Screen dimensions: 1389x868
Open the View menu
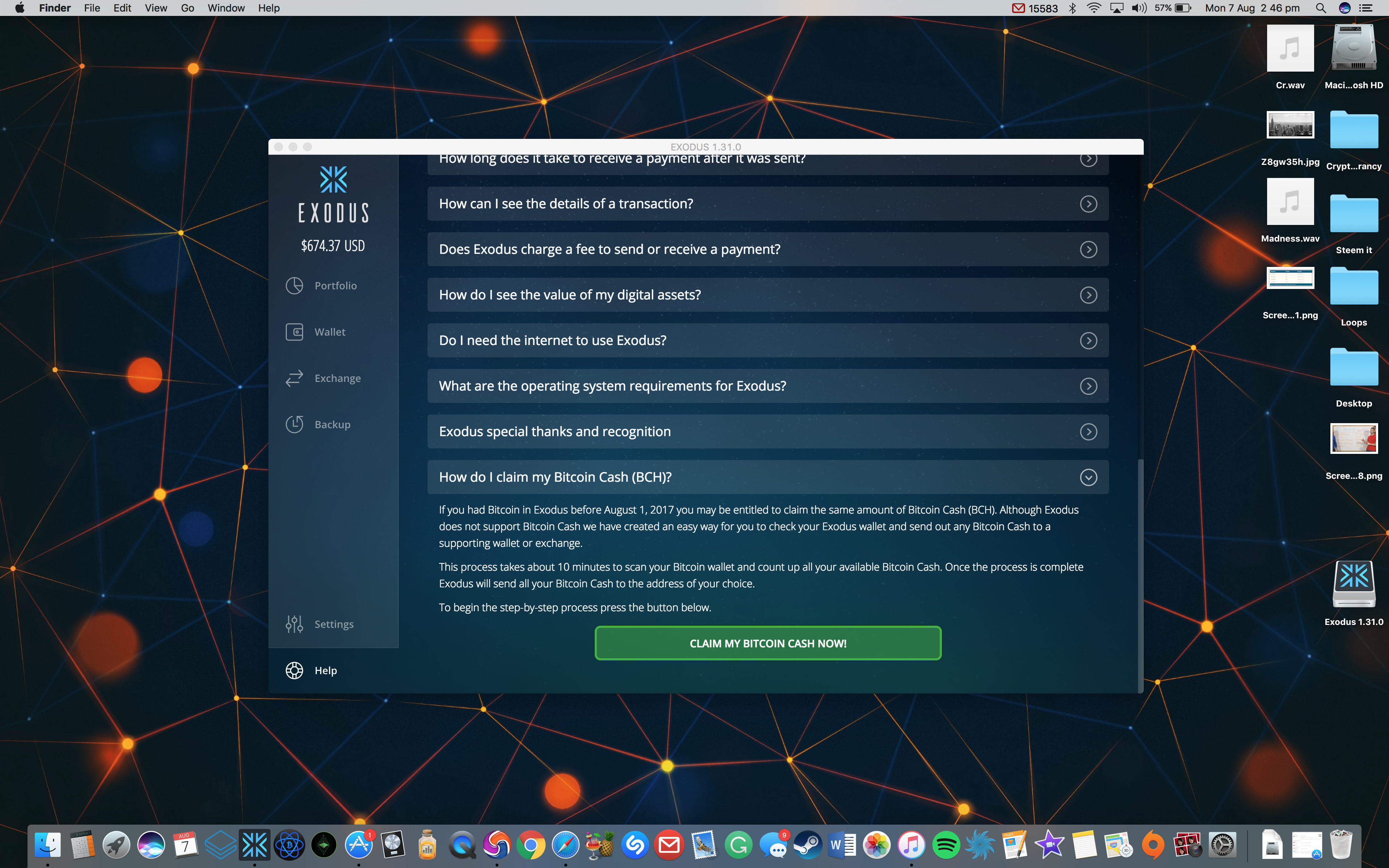click(156, 8)
